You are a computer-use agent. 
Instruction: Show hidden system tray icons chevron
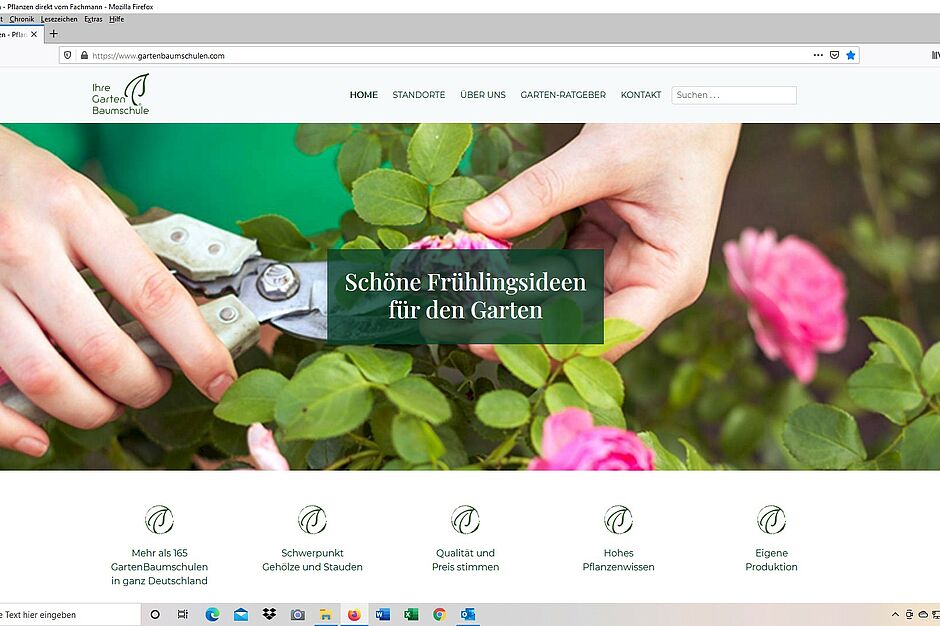[x=895, y=614]
